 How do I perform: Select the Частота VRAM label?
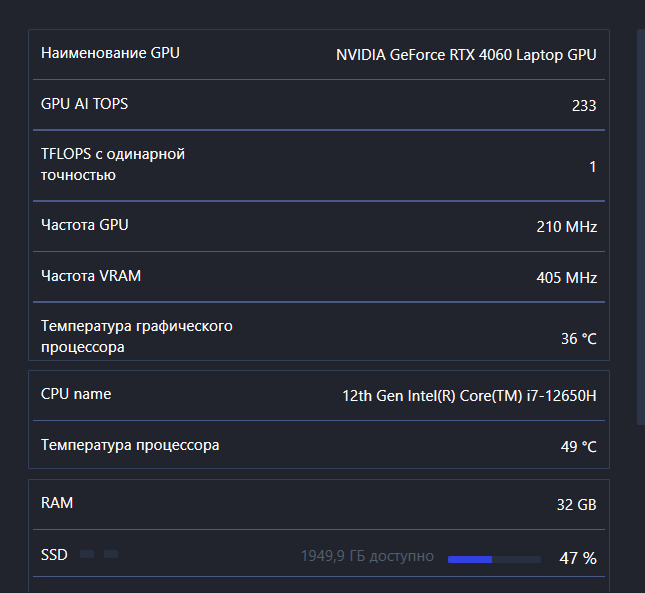[91, 275]
